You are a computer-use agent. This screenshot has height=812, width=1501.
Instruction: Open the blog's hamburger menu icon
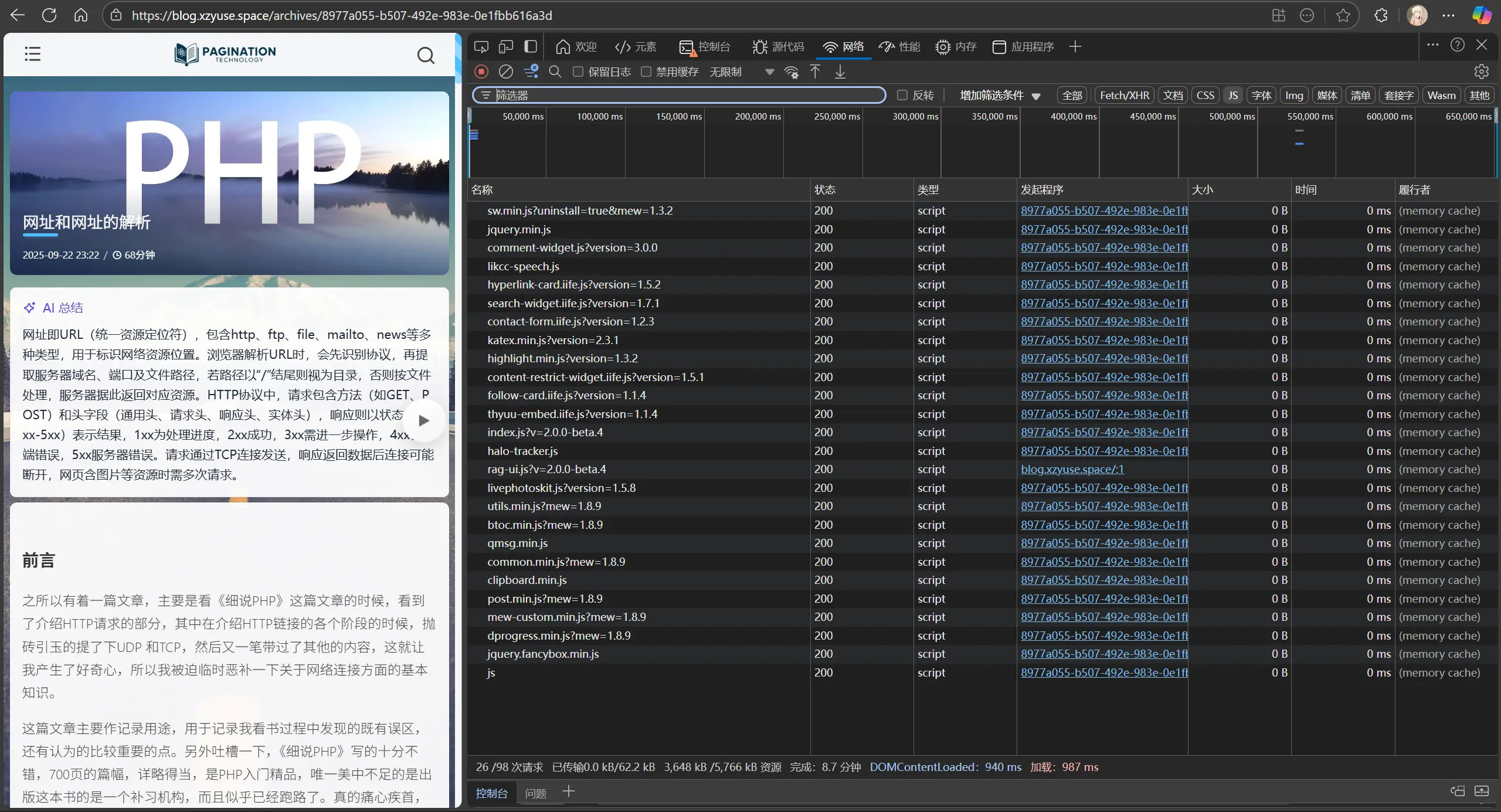pos(33,55)
